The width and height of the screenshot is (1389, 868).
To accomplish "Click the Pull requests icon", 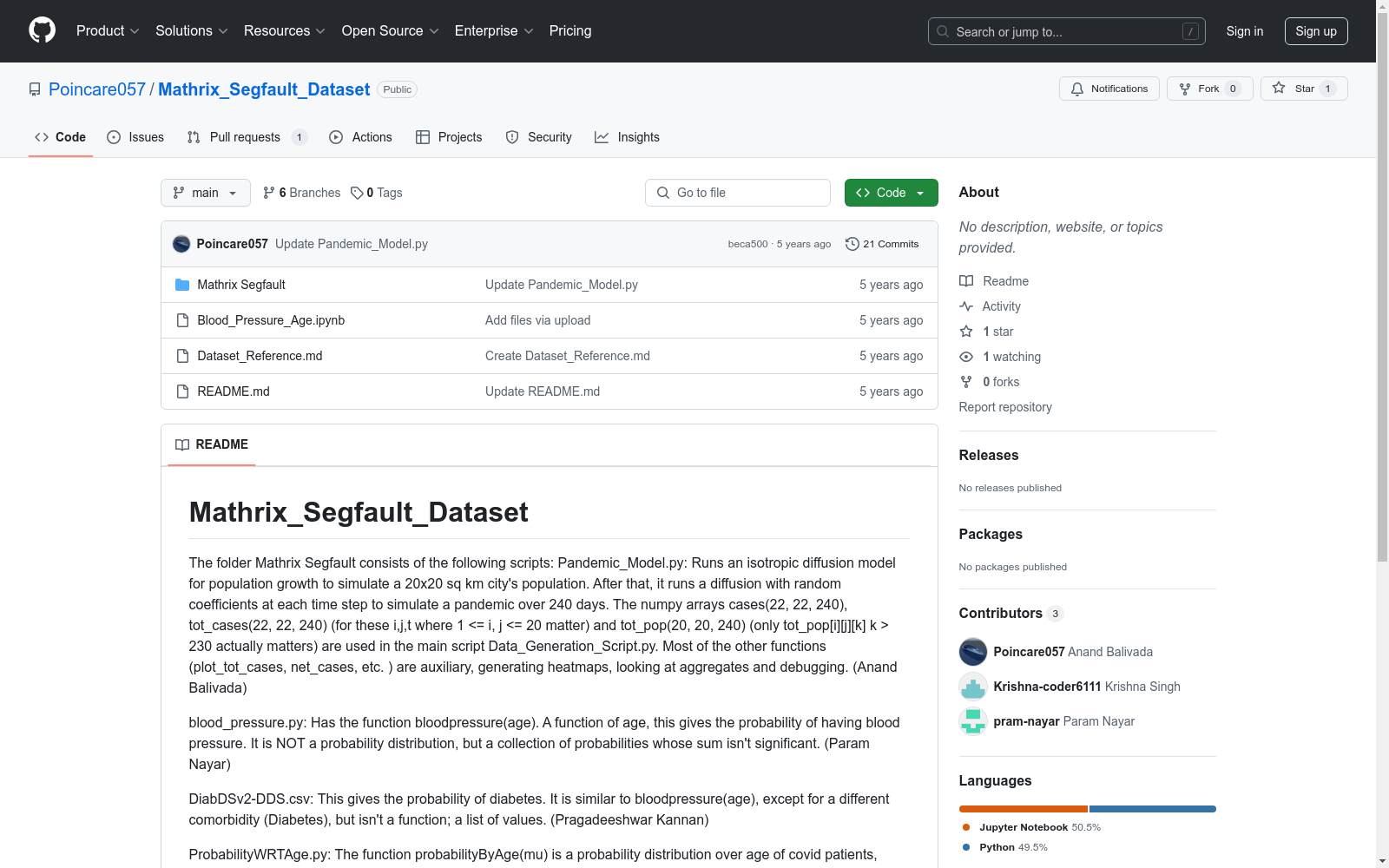I will pyautogui.click(x=194, y=137).
